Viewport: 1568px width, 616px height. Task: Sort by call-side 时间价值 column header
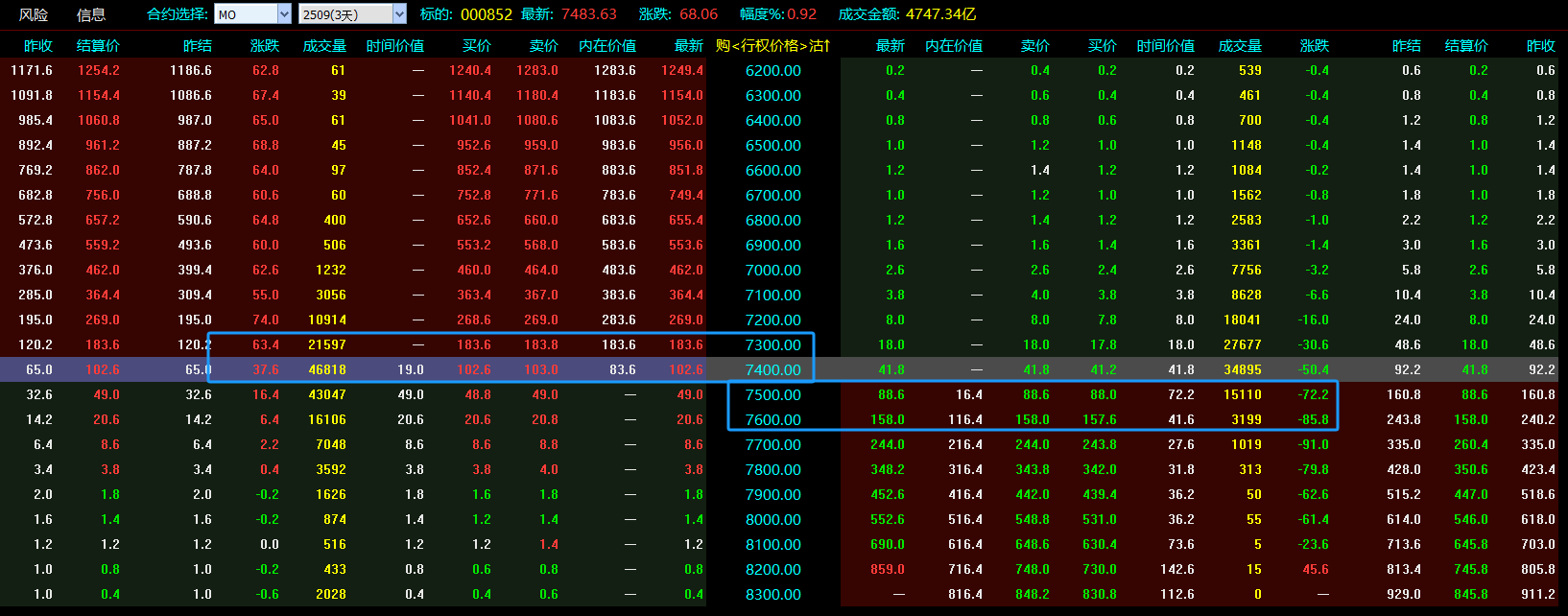point(394,45)
